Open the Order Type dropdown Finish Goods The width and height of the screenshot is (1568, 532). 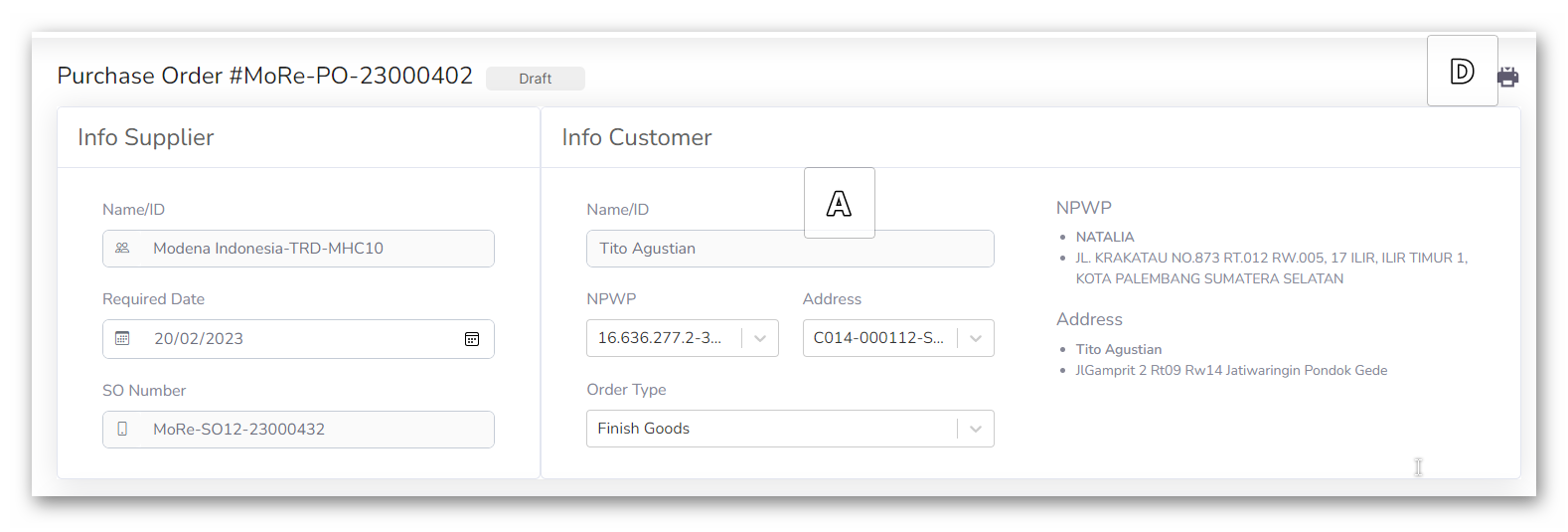(975, 429)
